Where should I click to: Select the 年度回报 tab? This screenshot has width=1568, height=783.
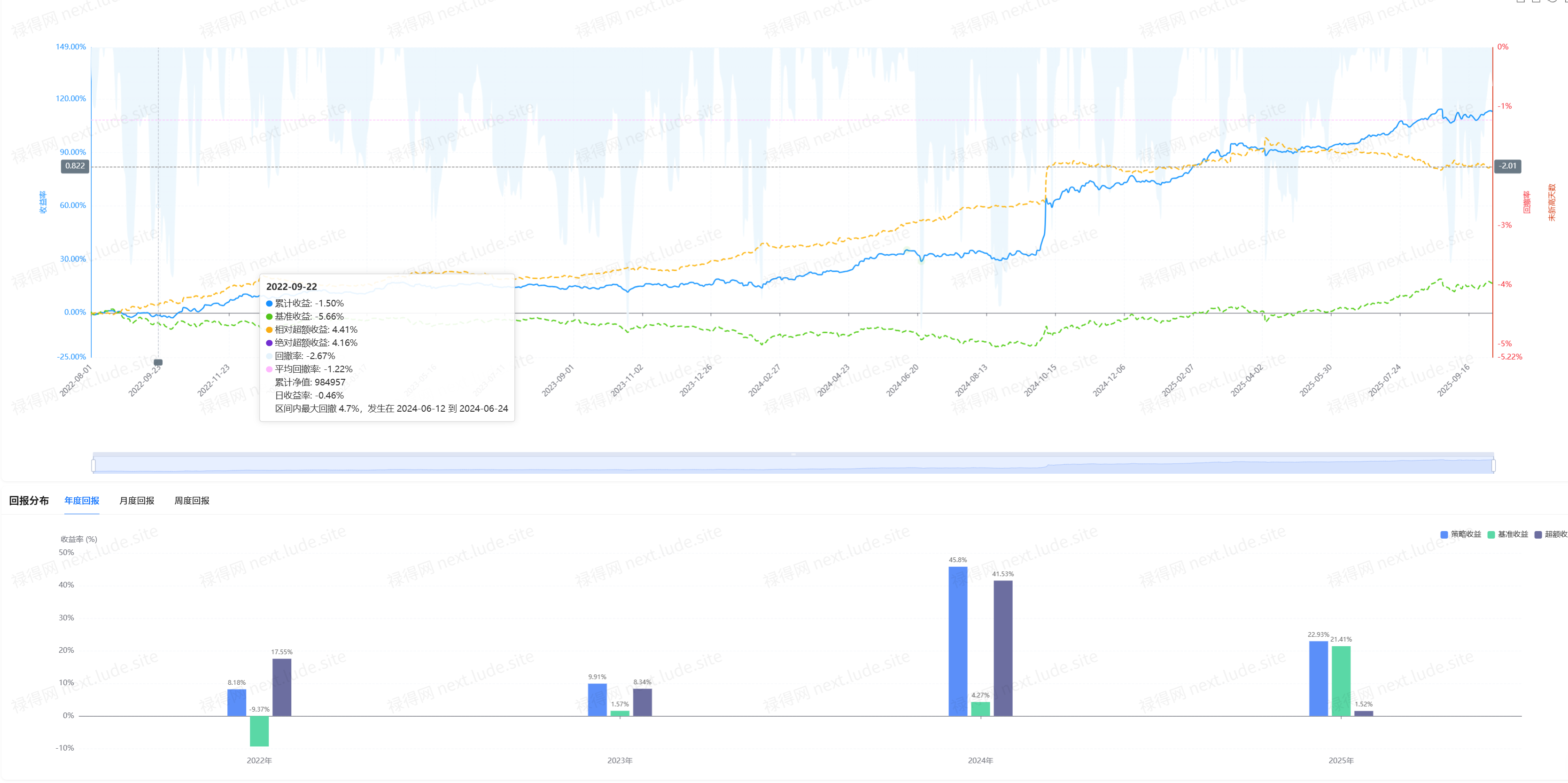point(82,501)
